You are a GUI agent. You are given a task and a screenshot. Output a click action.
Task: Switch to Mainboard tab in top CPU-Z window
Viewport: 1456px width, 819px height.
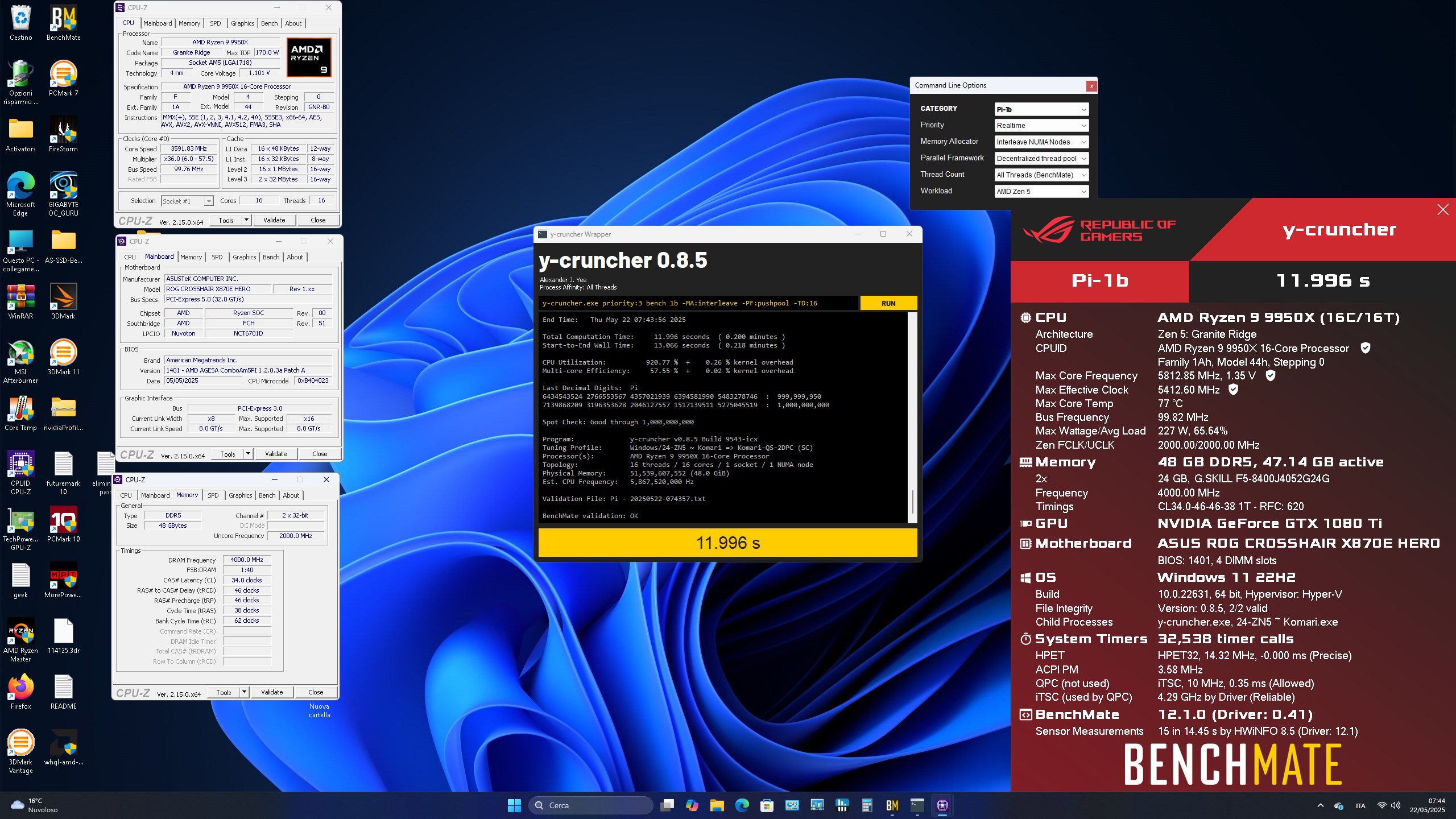point(158,23)
